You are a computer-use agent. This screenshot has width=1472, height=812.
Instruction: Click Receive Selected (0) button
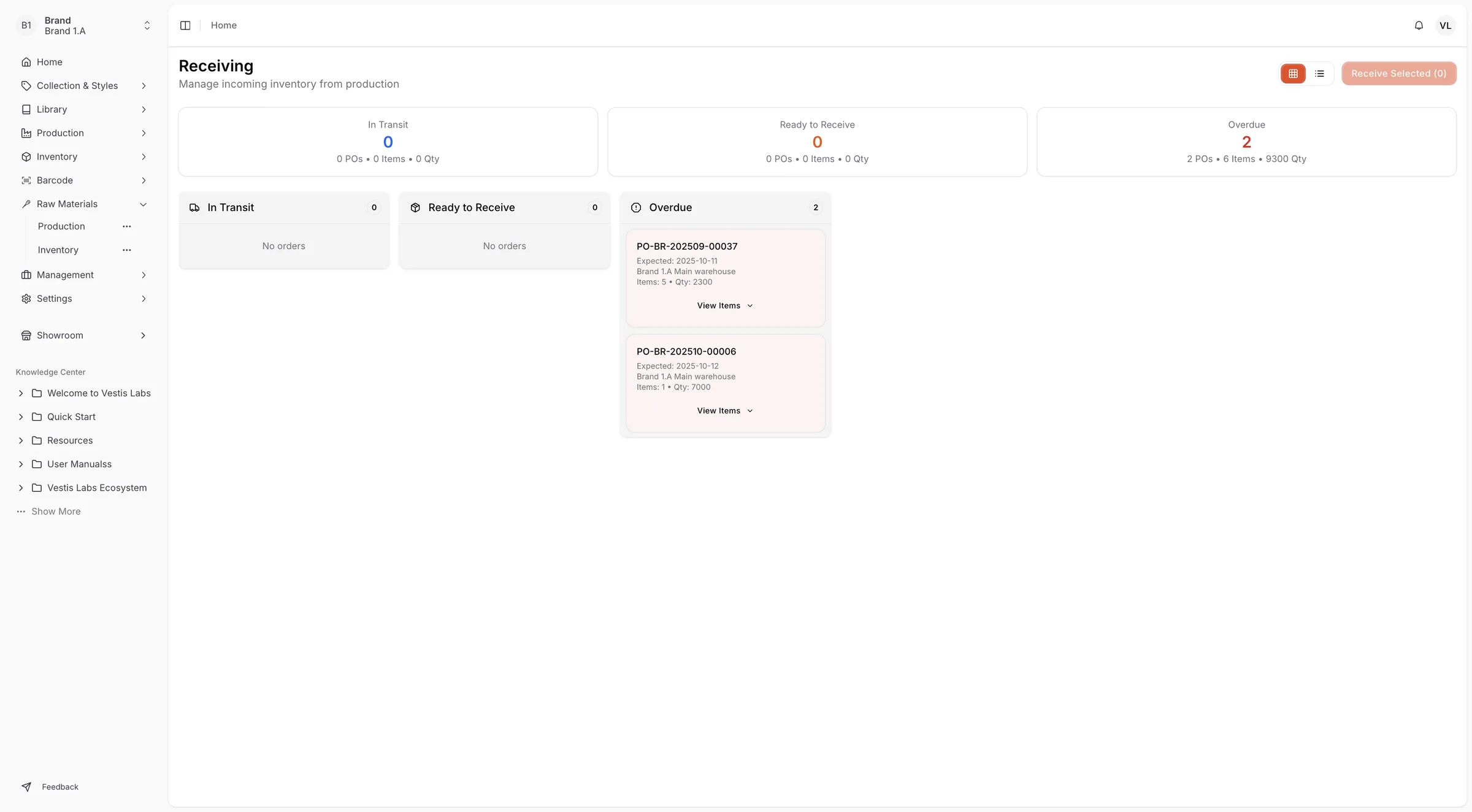click(x=1398, y=74)
